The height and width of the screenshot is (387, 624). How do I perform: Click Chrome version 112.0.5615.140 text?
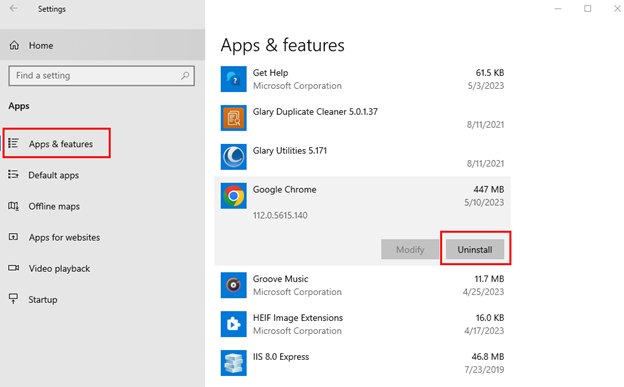[x=280, y=215]
